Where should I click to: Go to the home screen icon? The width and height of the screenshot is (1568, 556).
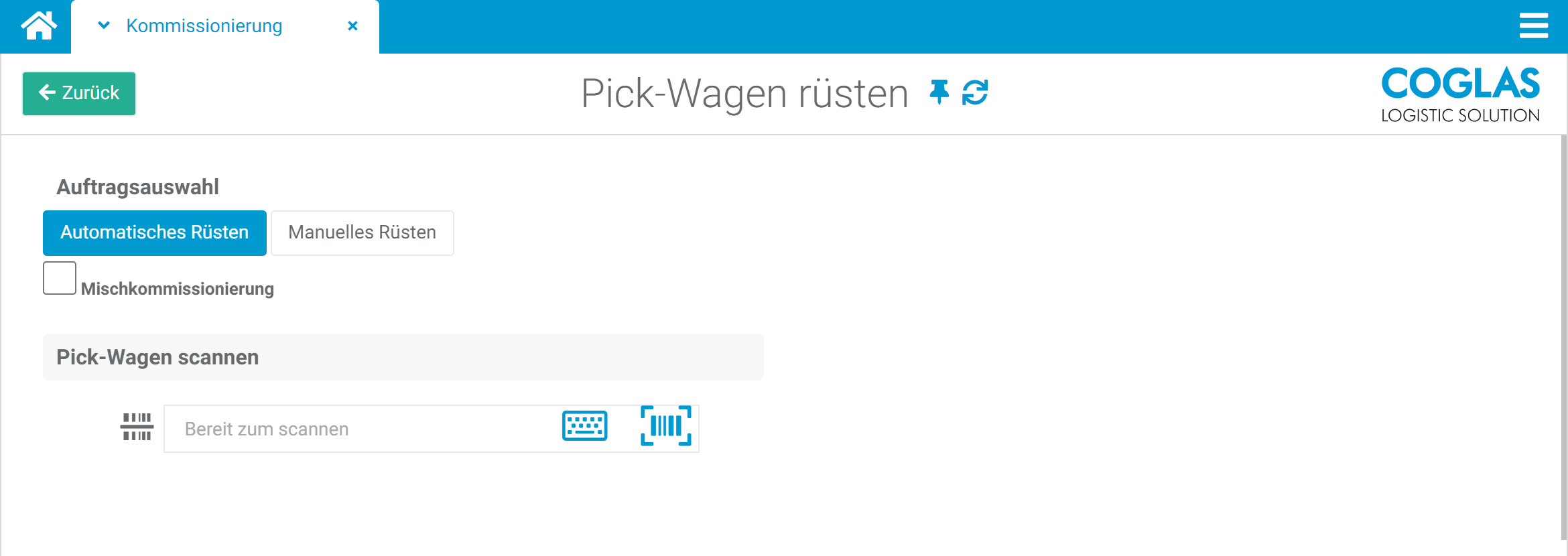click(38, 26)
